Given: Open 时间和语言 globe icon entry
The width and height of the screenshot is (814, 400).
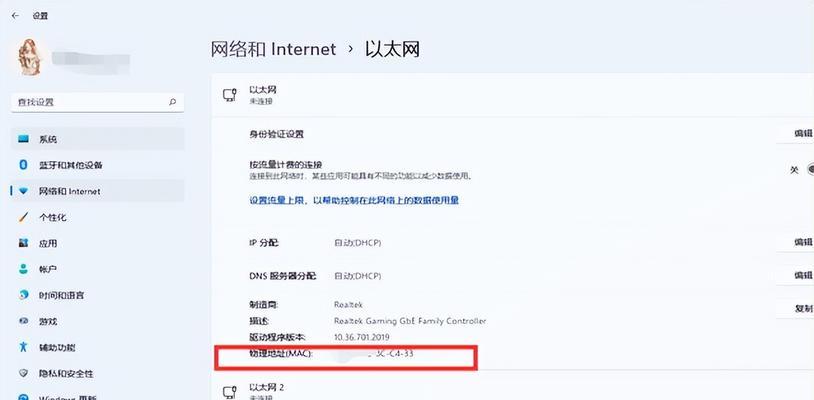Looking at the screenshot, I should (x=23, y=295).
